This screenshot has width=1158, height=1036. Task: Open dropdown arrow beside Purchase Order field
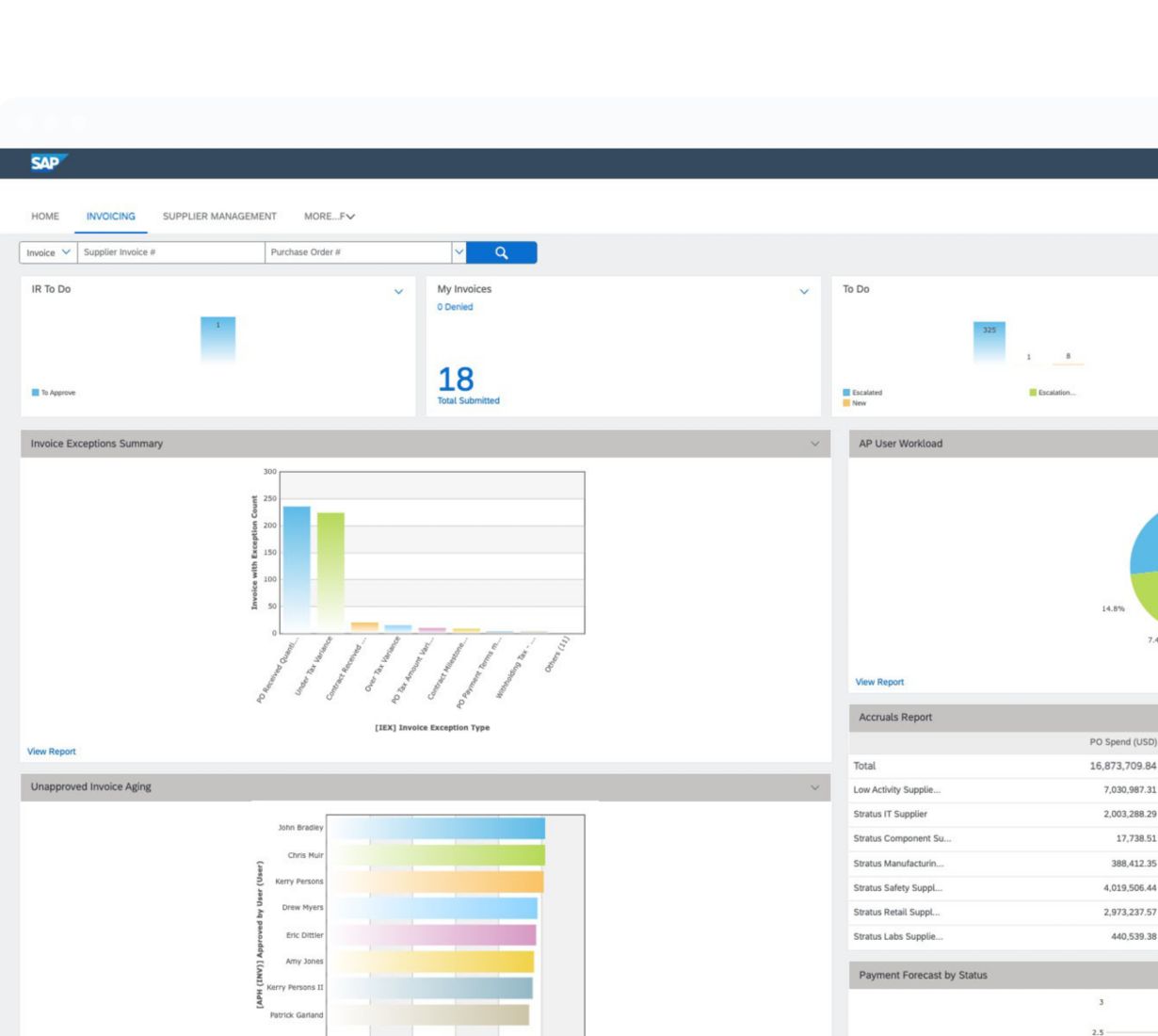458,252
